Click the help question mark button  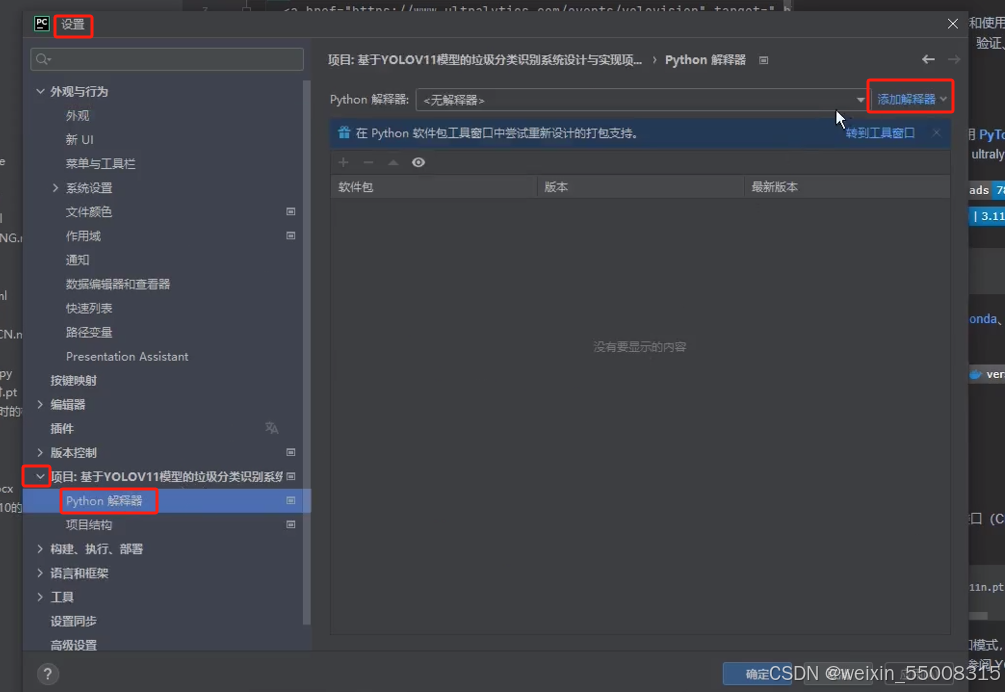pos(47,674)
